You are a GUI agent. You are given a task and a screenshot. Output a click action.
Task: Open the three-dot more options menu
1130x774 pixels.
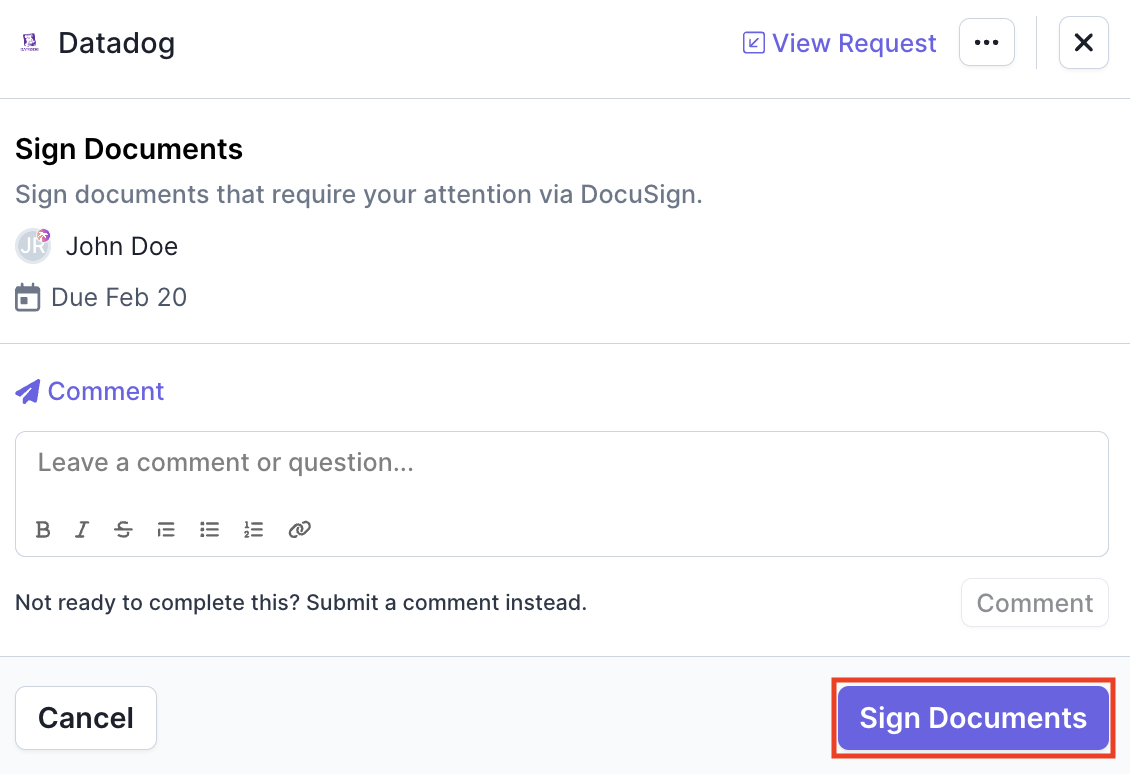(987, 43)
